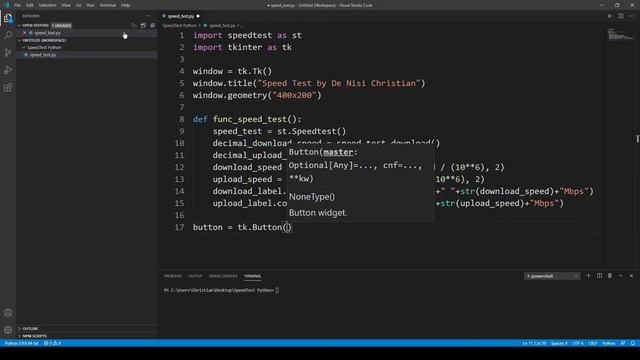Close speed_test.py in the Open Editors list
Image resolution: width=640 pixels, height=360 pixels.
24,33
